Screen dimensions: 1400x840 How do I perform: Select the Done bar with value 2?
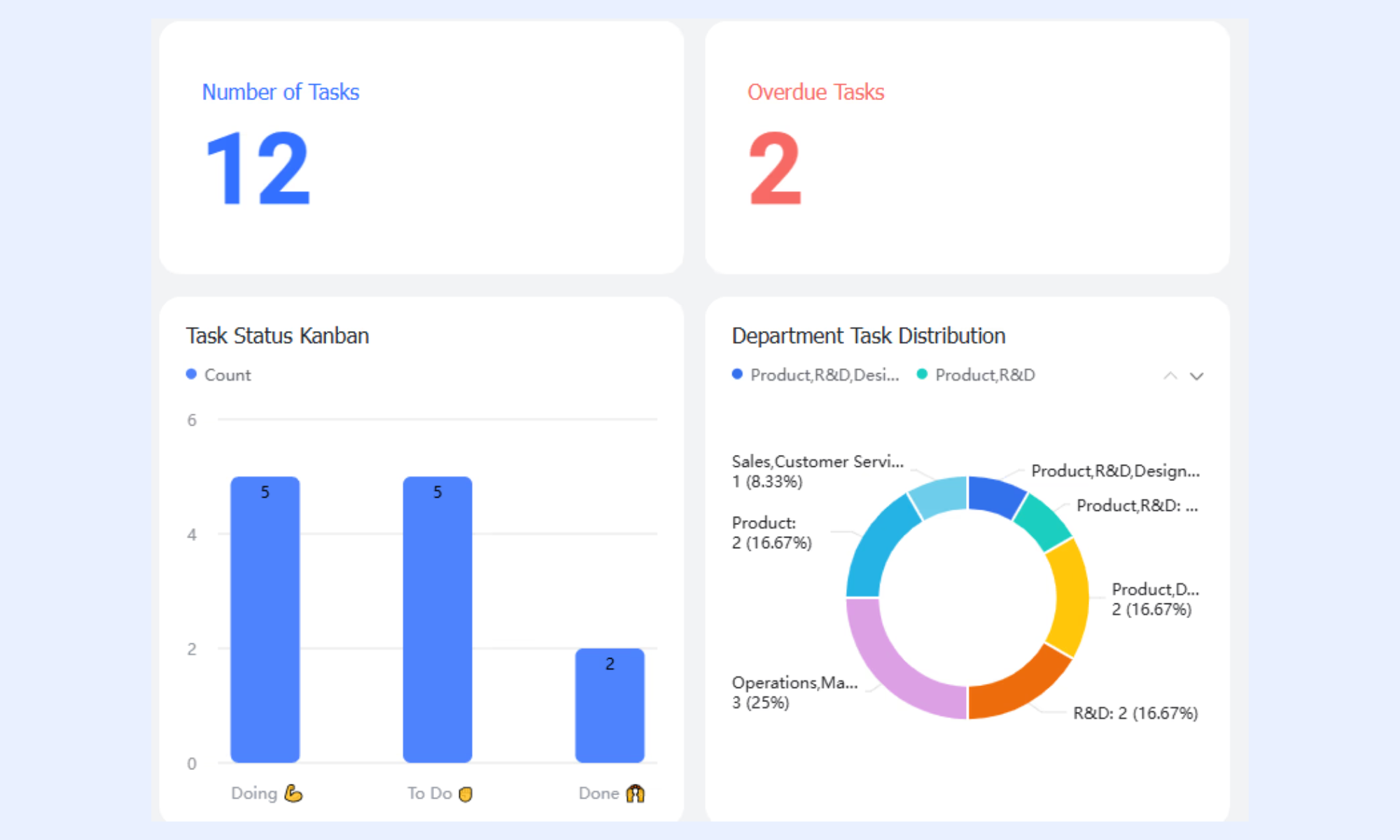[610, 705]
